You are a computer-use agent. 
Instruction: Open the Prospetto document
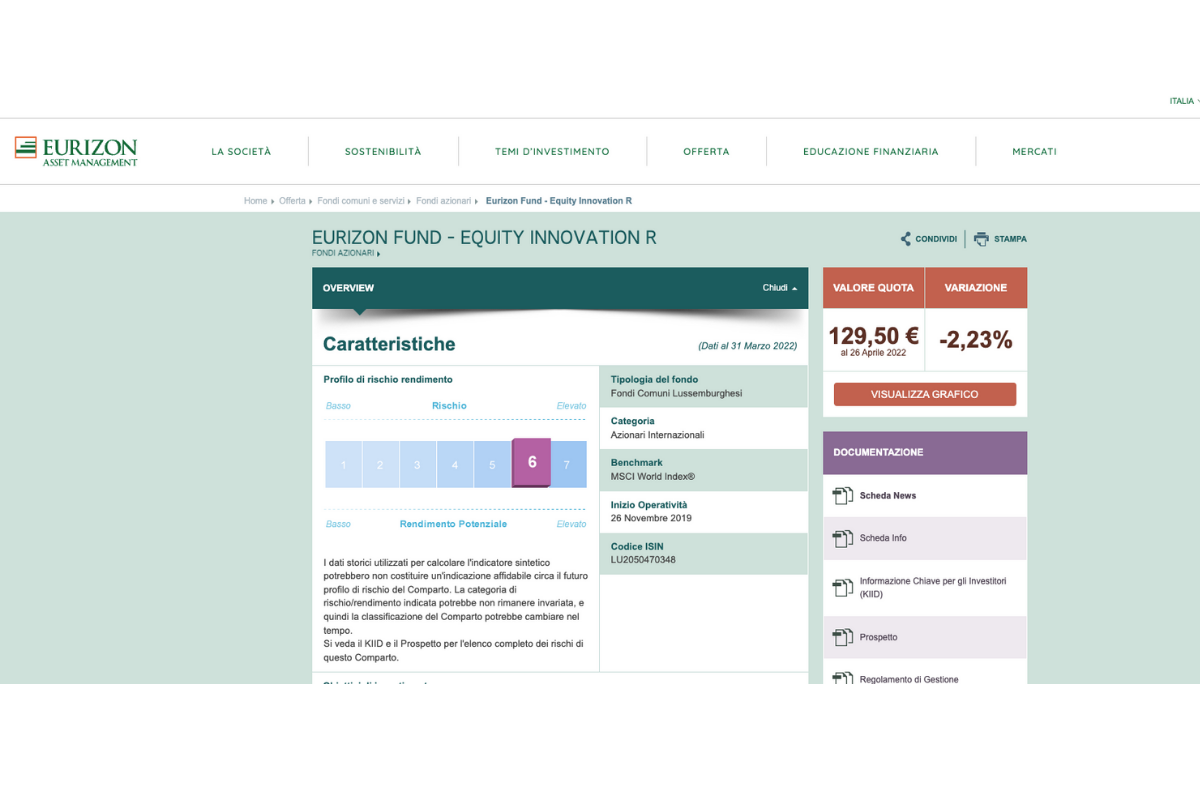[x=879, y=637]
